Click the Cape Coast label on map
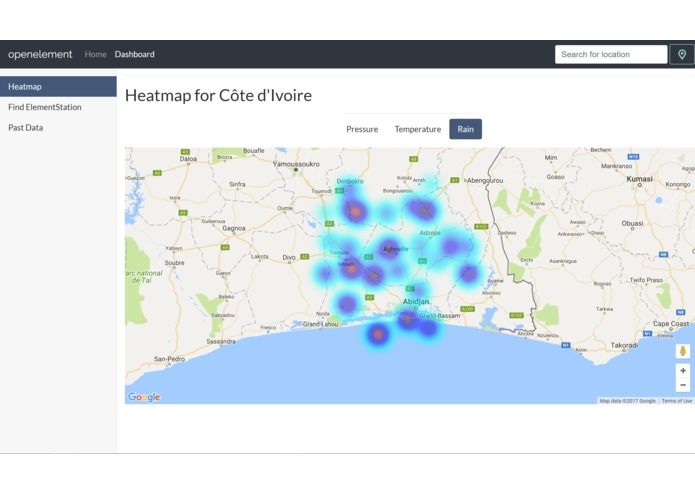The width and height of the screenshot is (695, 494). click(671, 324)
